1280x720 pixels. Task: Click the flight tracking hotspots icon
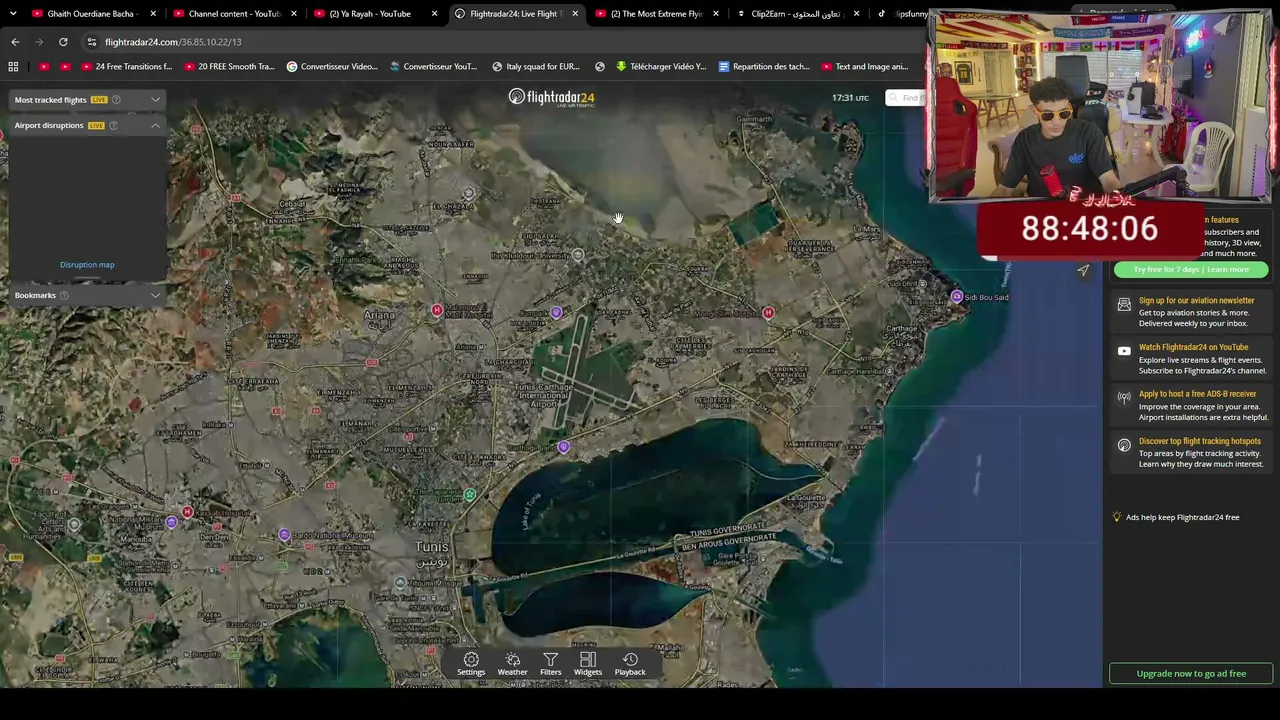(1124, 445)
